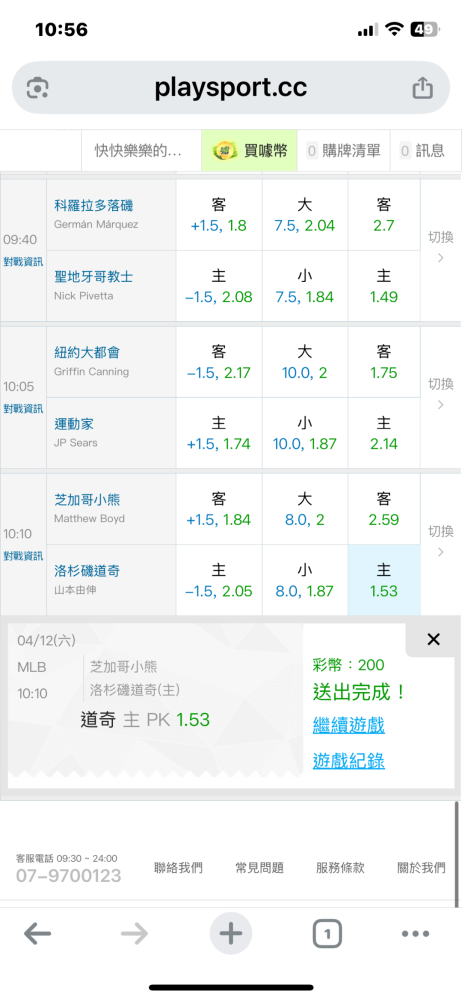Click the 遊戲紀錄 link

(348, 760)
